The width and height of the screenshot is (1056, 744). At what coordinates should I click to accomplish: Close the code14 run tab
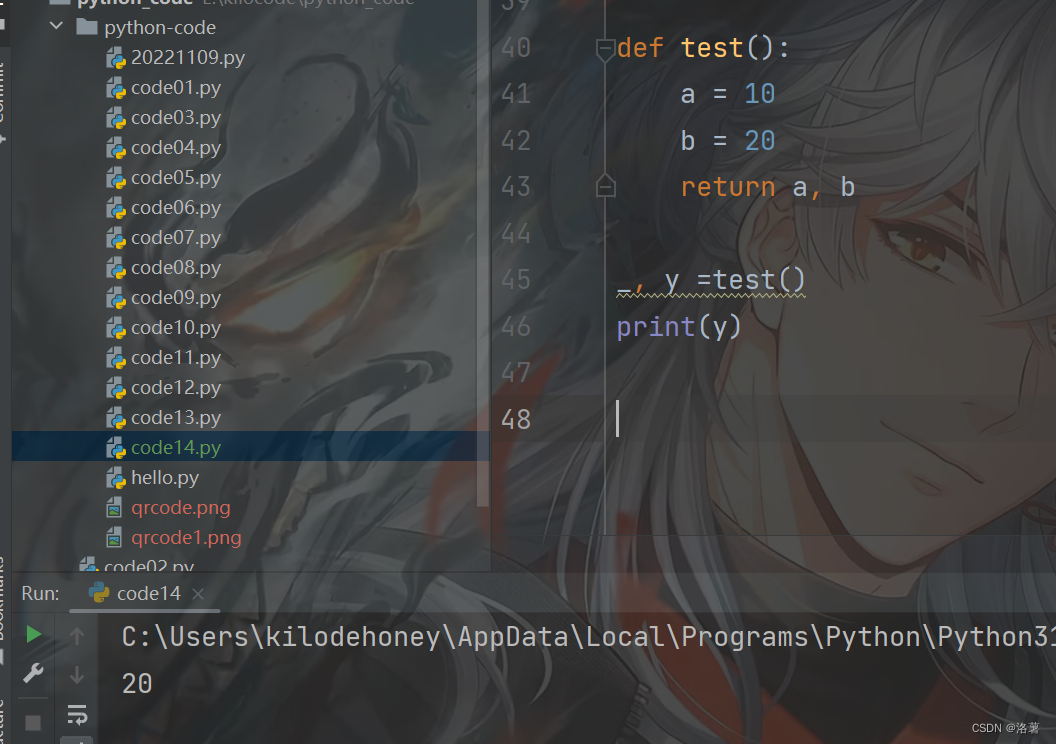[197, 594]
